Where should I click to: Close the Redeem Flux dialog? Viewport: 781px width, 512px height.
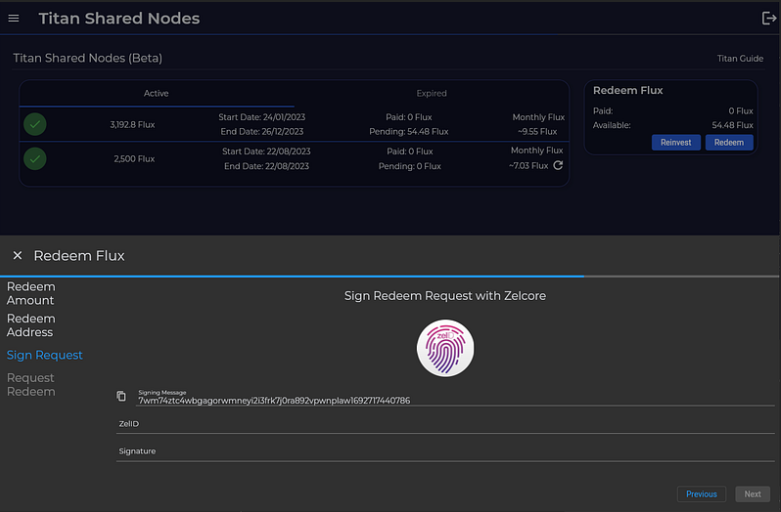click(17, 256)
